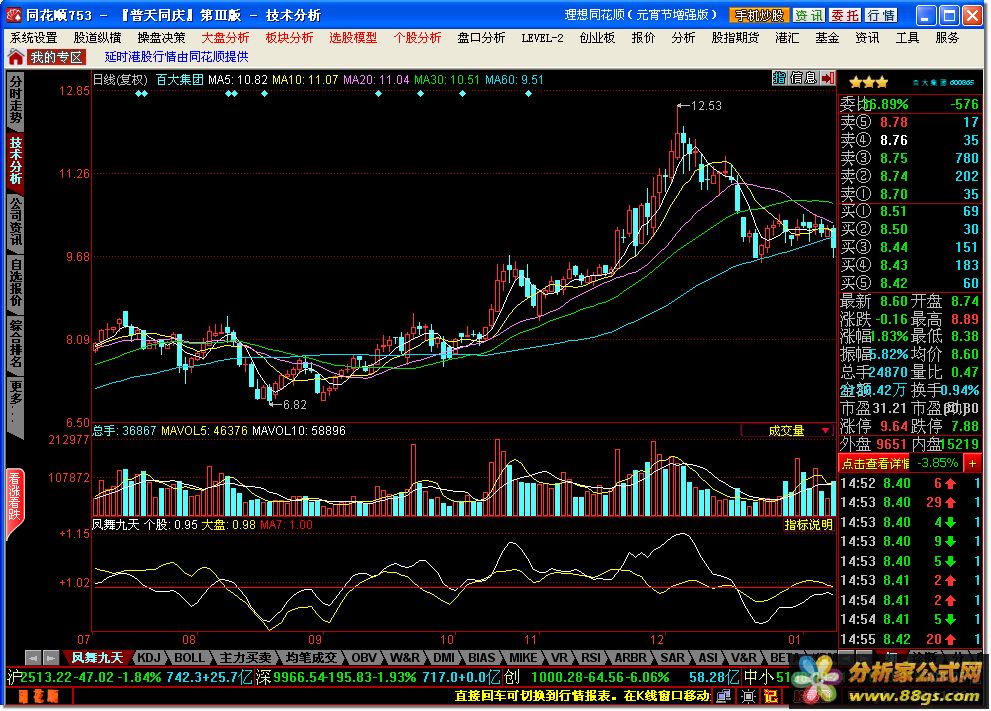Move indicator tabs left with arrow button

click(33, 658)
